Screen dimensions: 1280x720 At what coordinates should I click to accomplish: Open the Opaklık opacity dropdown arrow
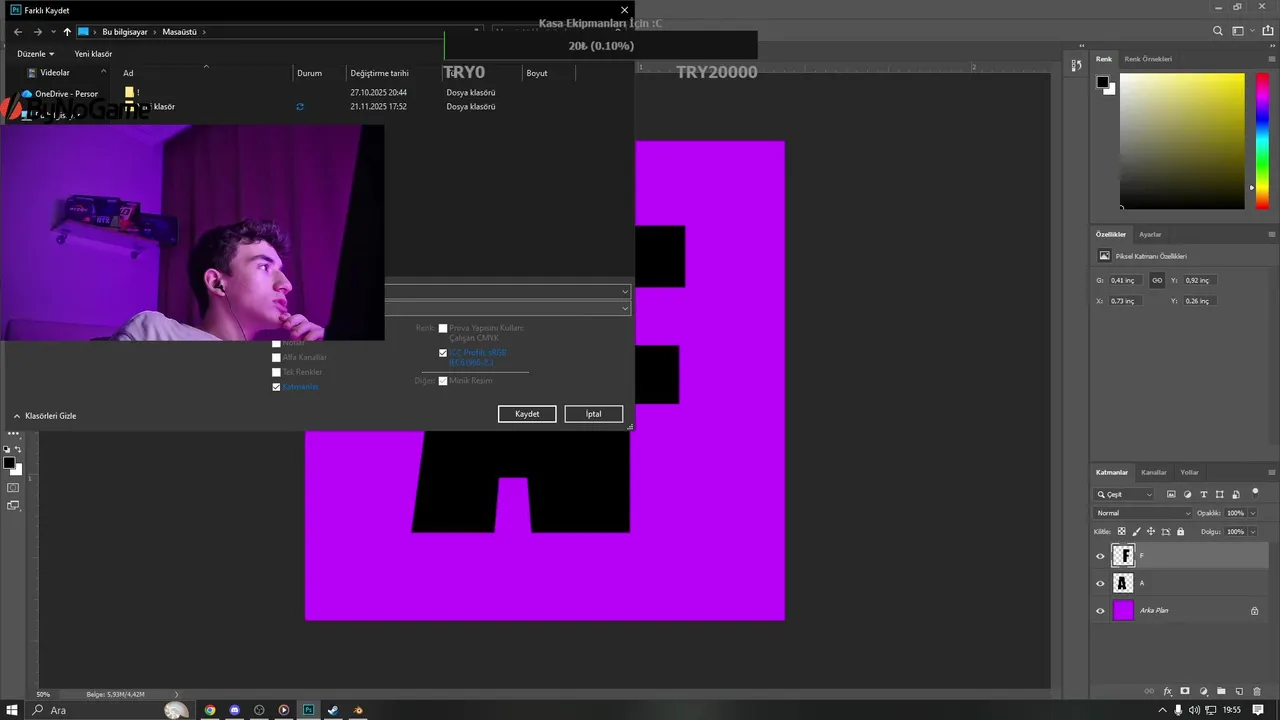pyautogui.click(x=1252, y=513)
